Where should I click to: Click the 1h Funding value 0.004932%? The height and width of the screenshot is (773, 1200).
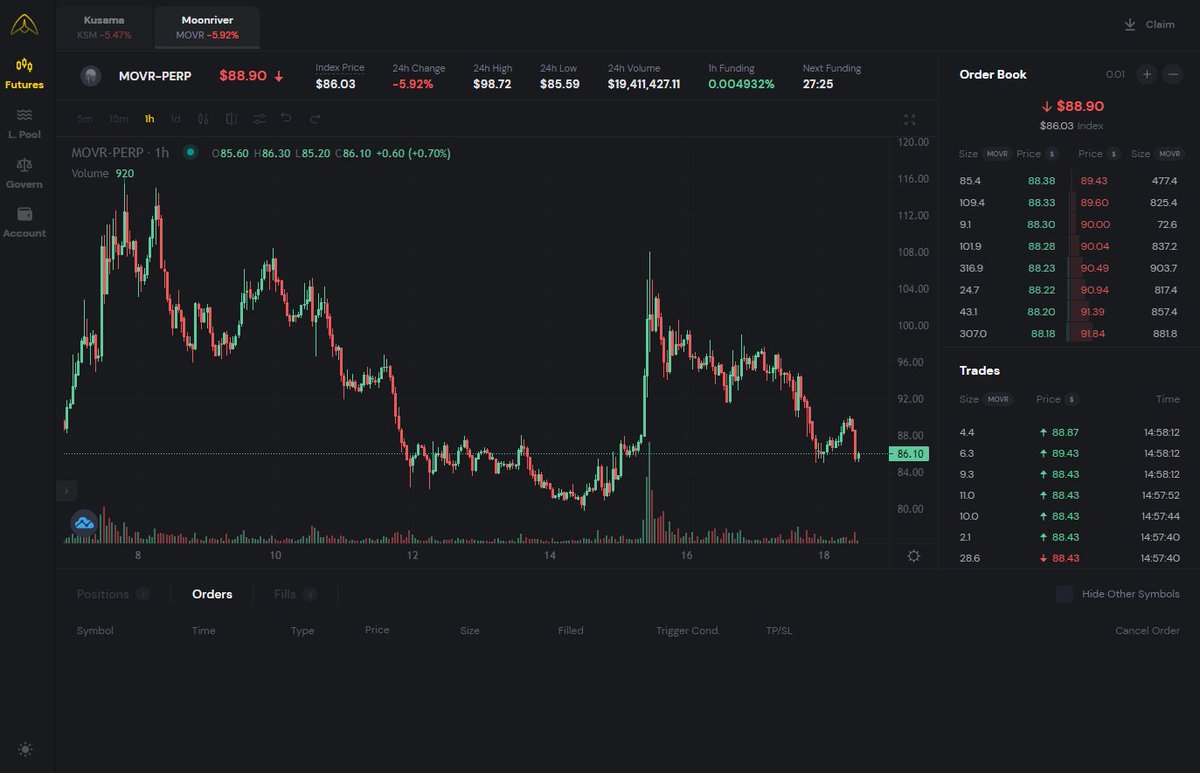tap(741, 84)
